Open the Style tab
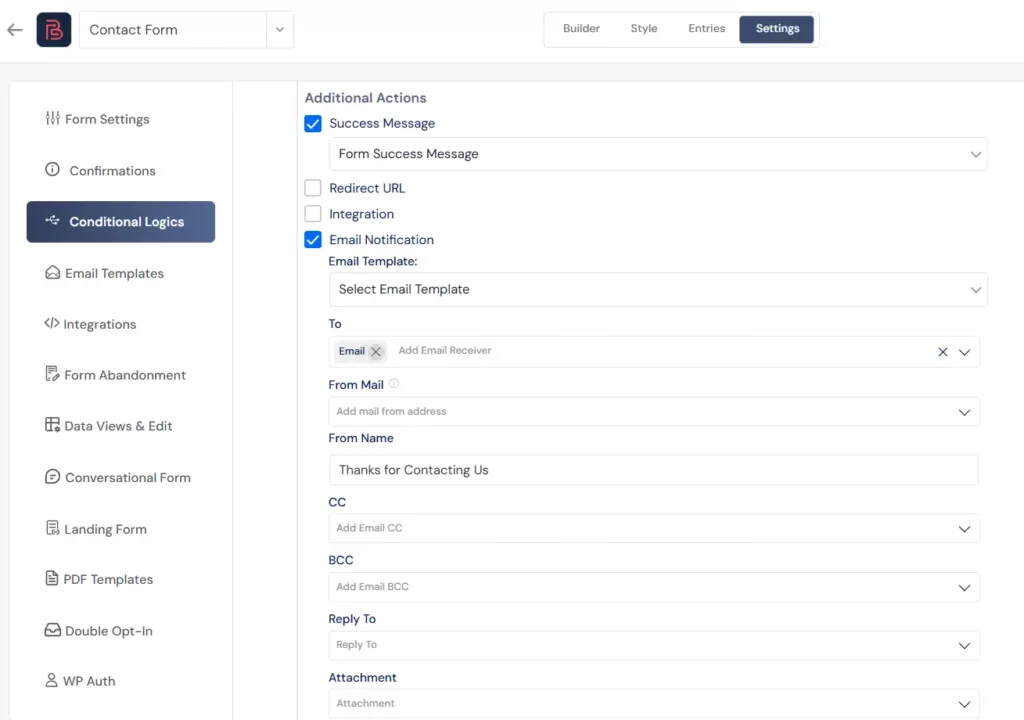The height and width of the screenshot is (720, 1024). [x=644, y=29]
